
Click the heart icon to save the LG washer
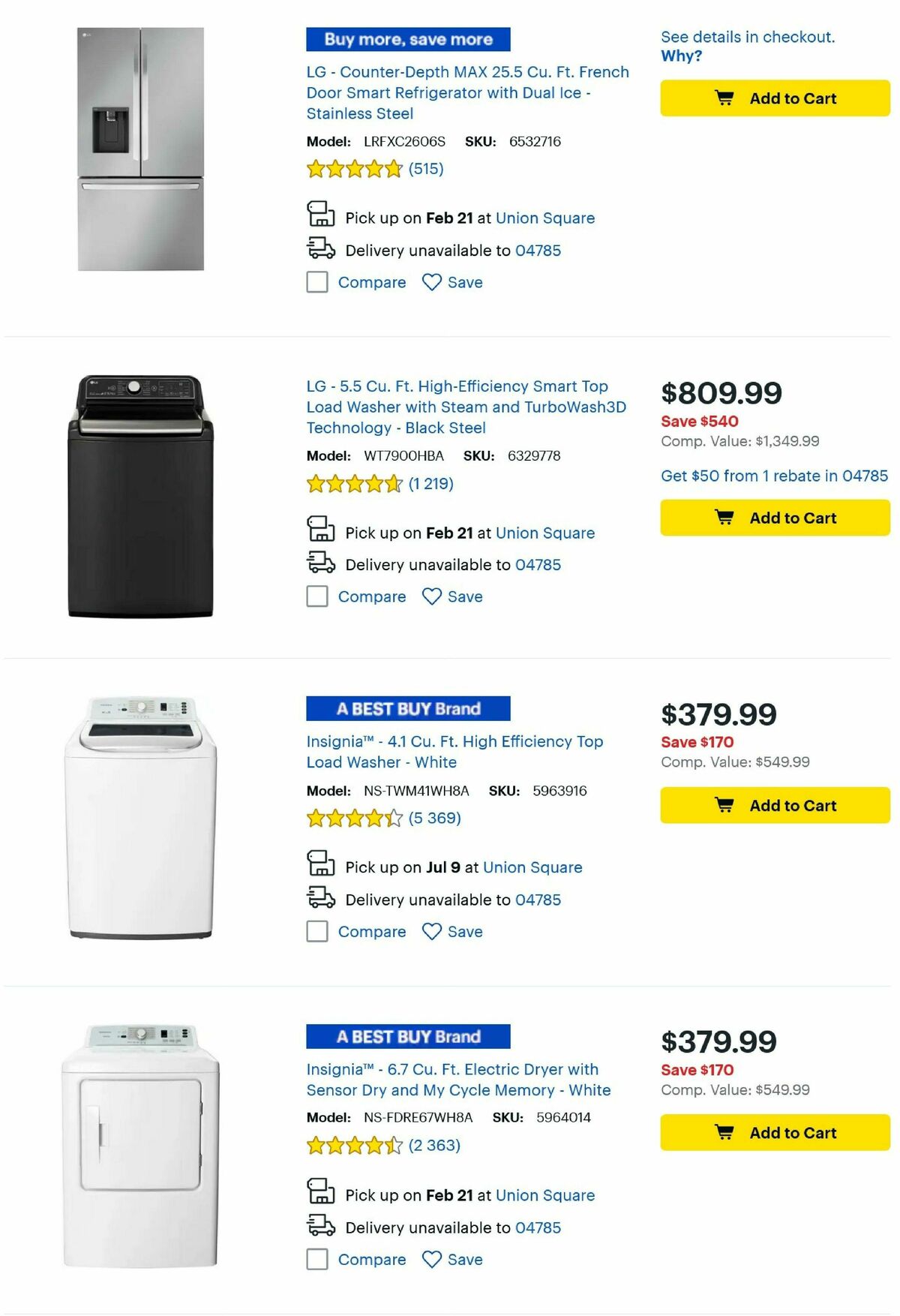coord(433,596)
